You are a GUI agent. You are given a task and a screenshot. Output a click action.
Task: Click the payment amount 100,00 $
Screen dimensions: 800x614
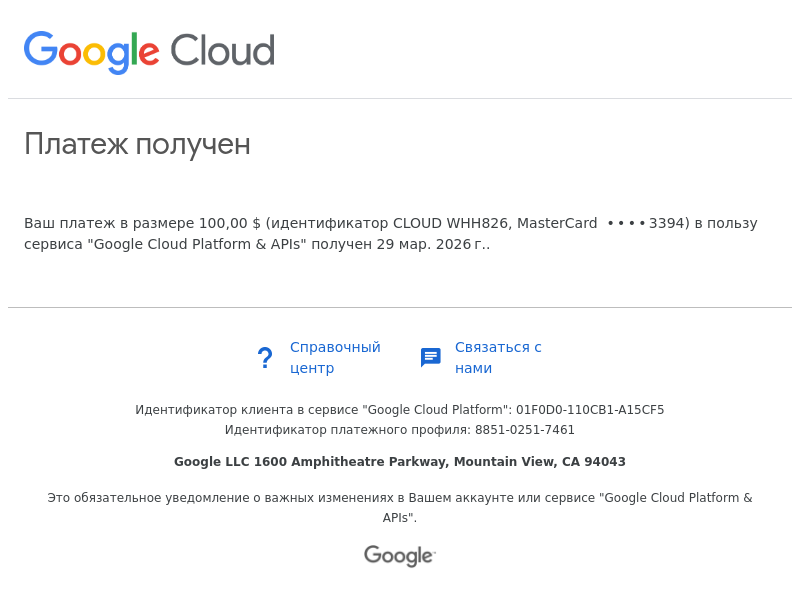230,223
